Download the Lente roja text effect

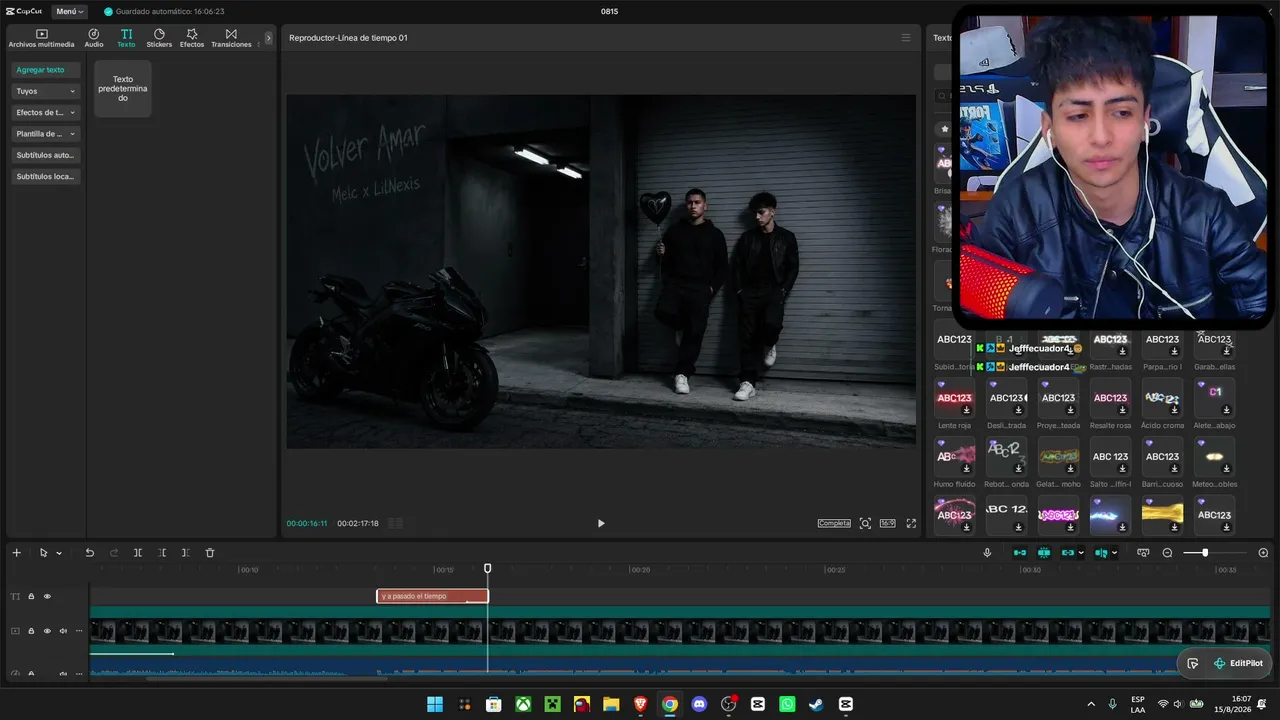[966, 410]
